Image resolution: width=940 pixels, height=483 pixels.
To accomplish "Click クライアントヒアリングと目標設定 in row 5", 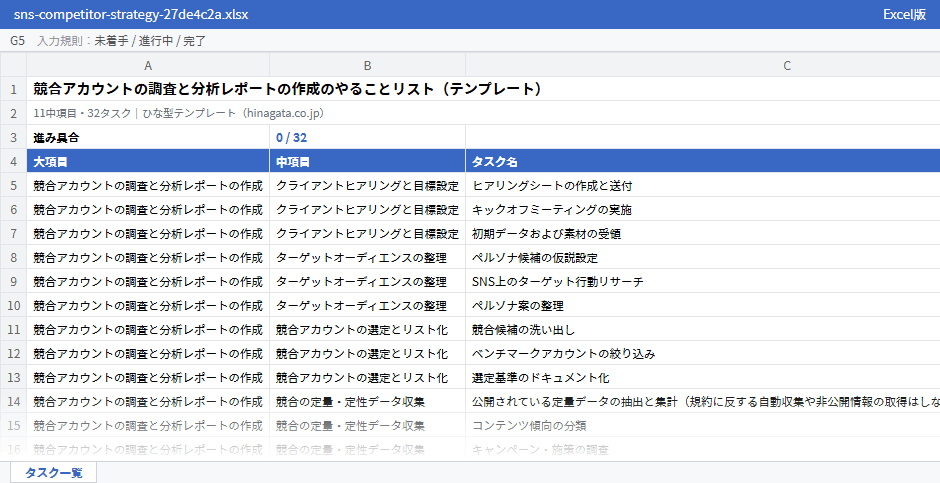I will pos(367,185).
